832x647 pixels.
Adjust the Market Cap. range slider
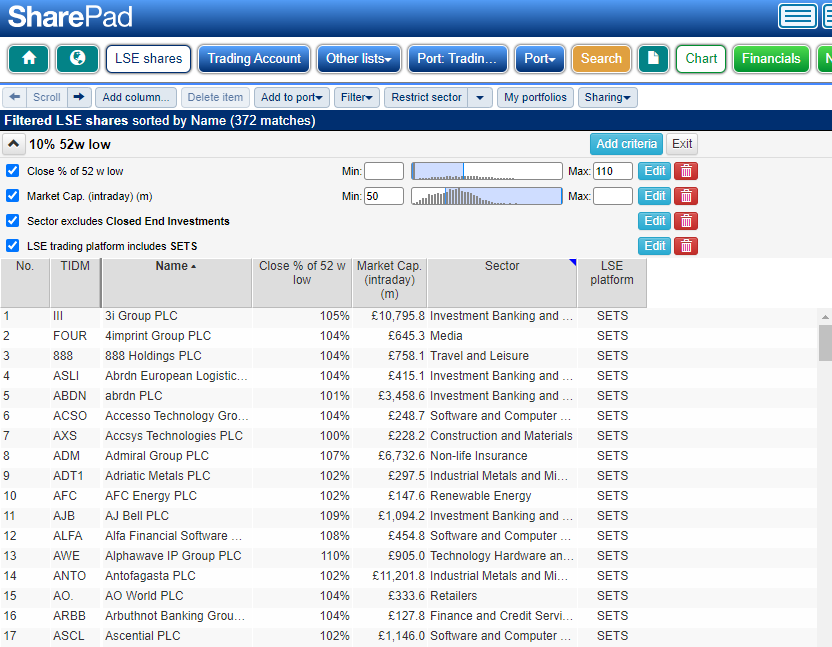(x=487, y=196)
